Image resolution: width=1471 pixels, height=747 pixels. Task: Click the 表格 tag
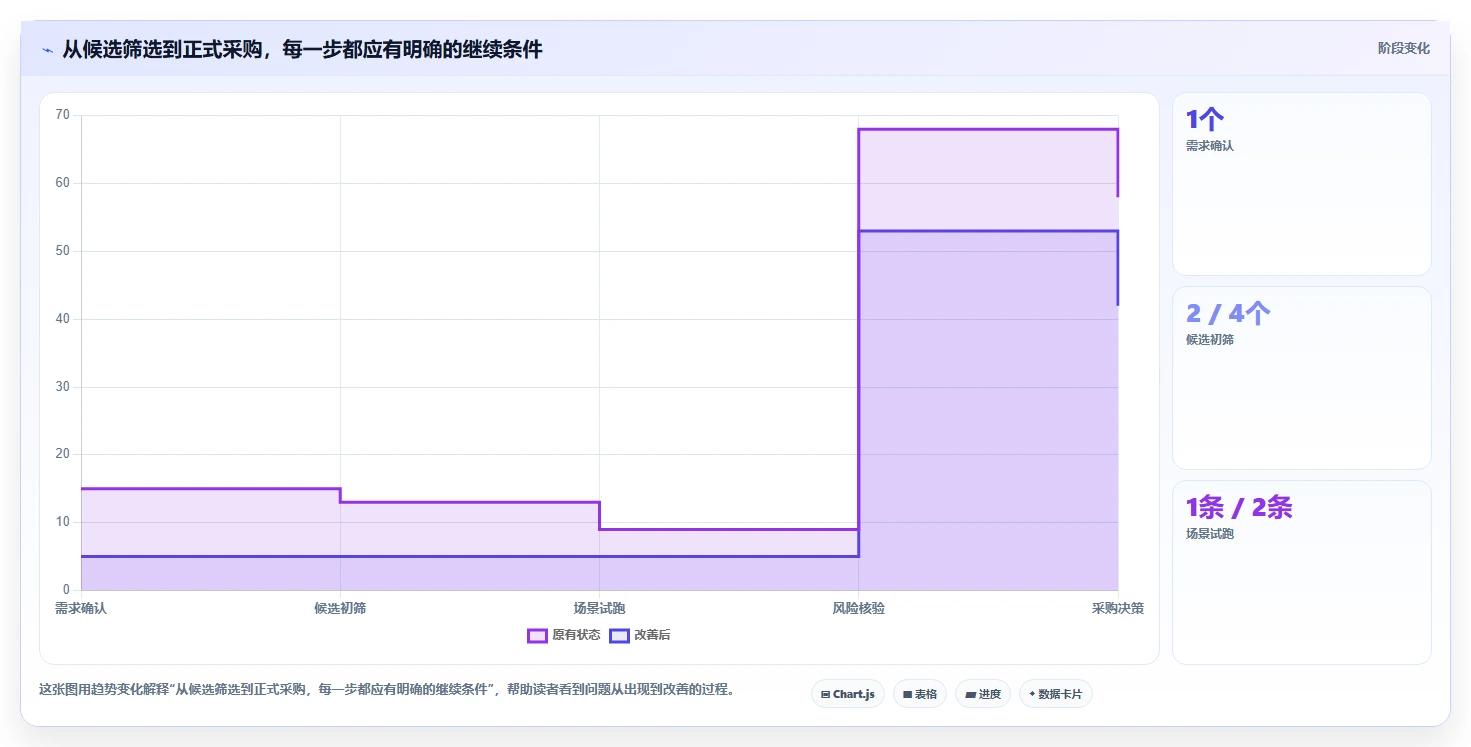(920, 694)
